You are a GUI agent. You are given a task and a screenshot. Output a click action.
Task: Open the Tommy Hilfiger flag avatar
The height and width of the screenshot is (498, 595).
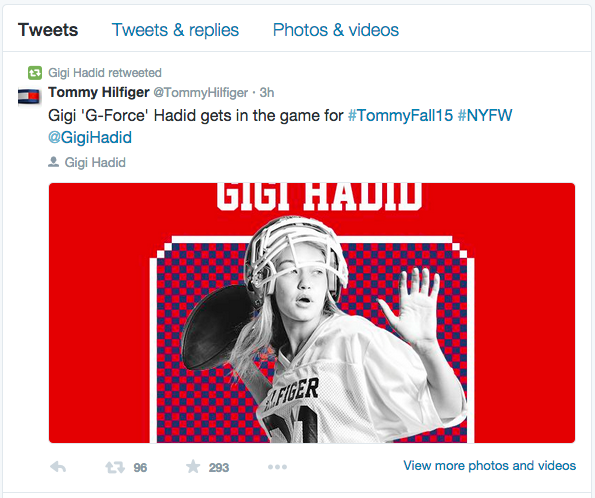coord(29,96)
